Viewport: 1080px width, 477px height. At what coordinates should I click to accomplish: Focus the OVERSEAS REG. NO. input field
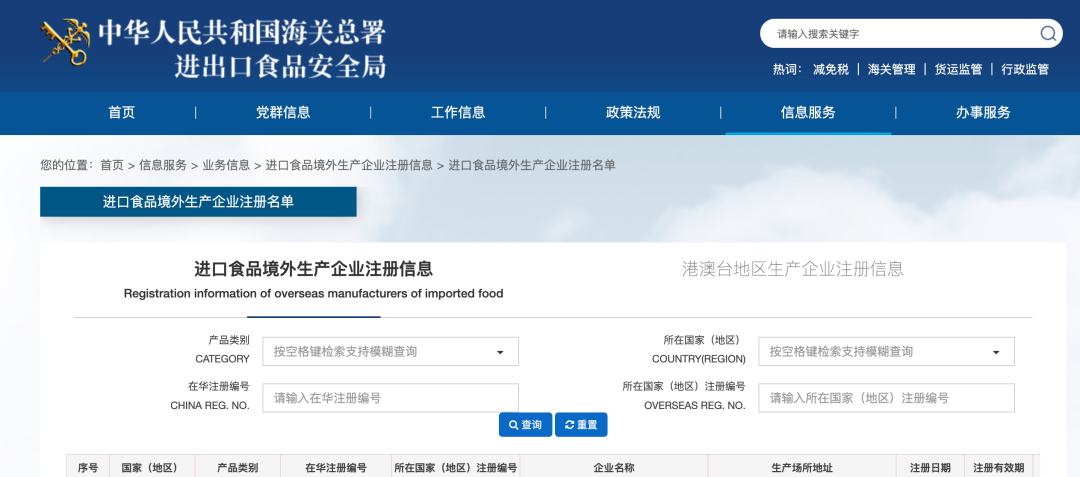(886, 398)
